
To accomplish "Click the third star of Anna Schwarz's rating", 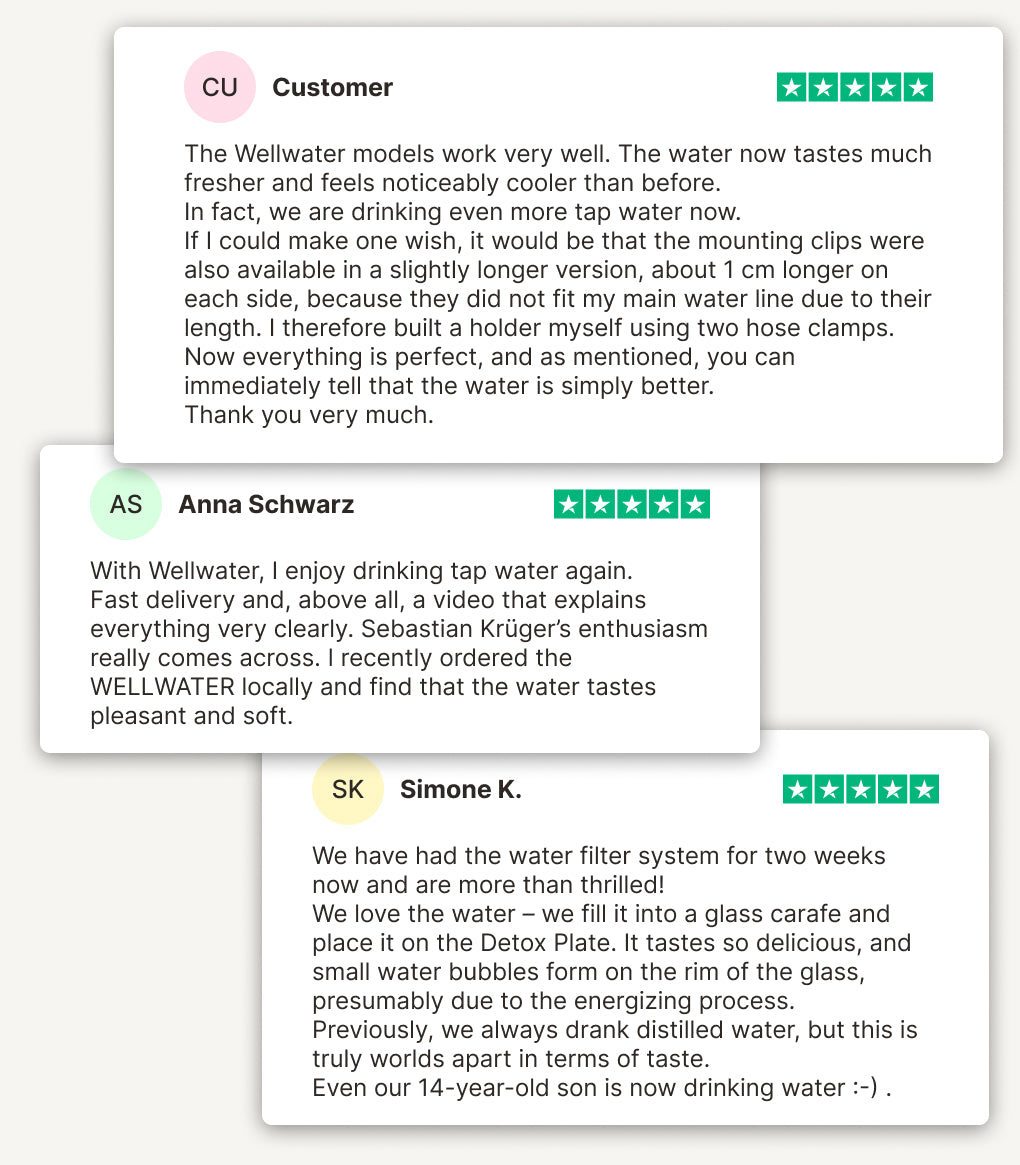I will 632,505.
